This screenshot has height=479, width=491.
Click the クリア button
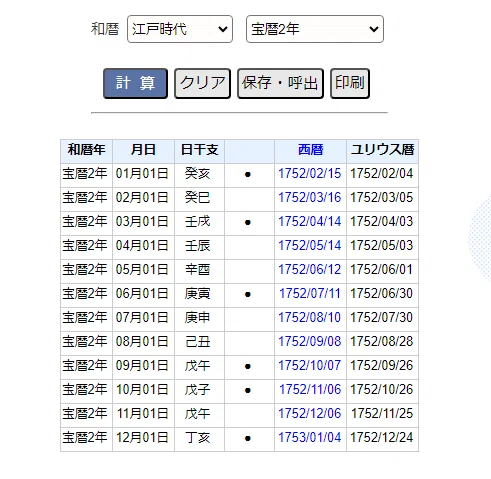point(202,83)
